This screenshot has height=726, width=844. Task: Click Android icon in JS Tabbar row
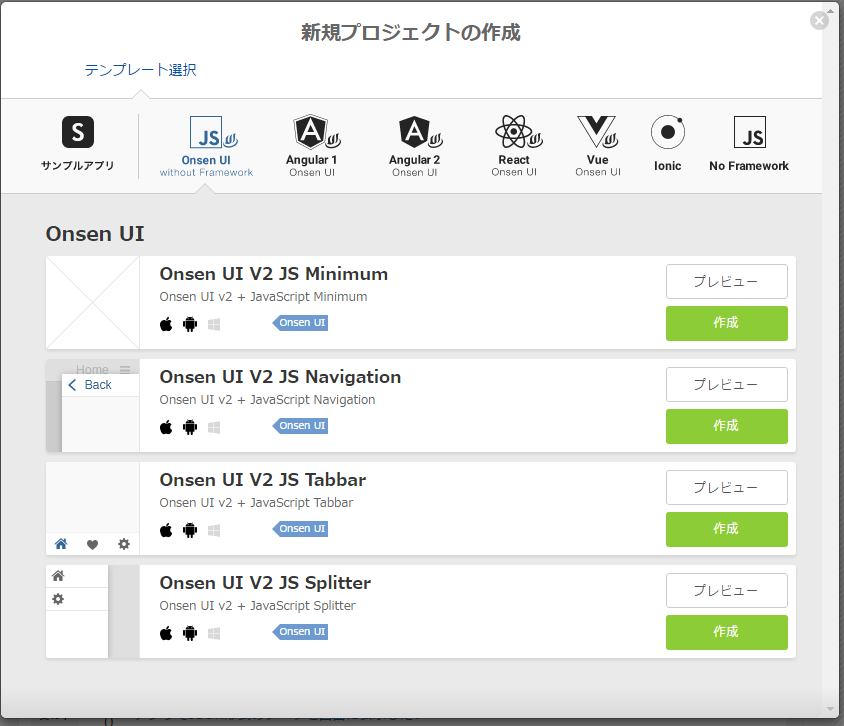190,530
